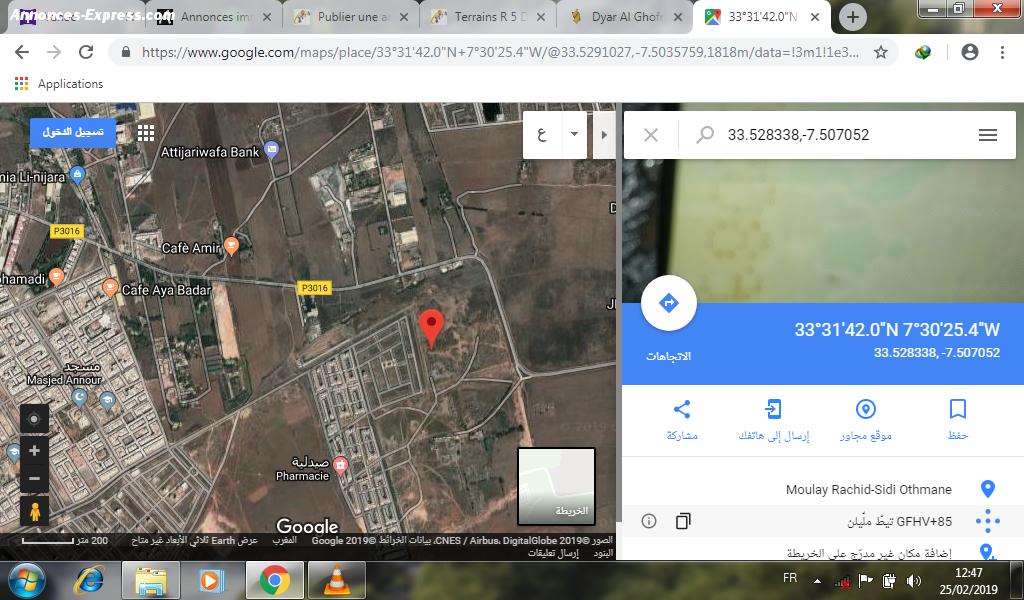1024x600 pixels.
Task: Click the Send to phone icon
Action: coord(773,409)
